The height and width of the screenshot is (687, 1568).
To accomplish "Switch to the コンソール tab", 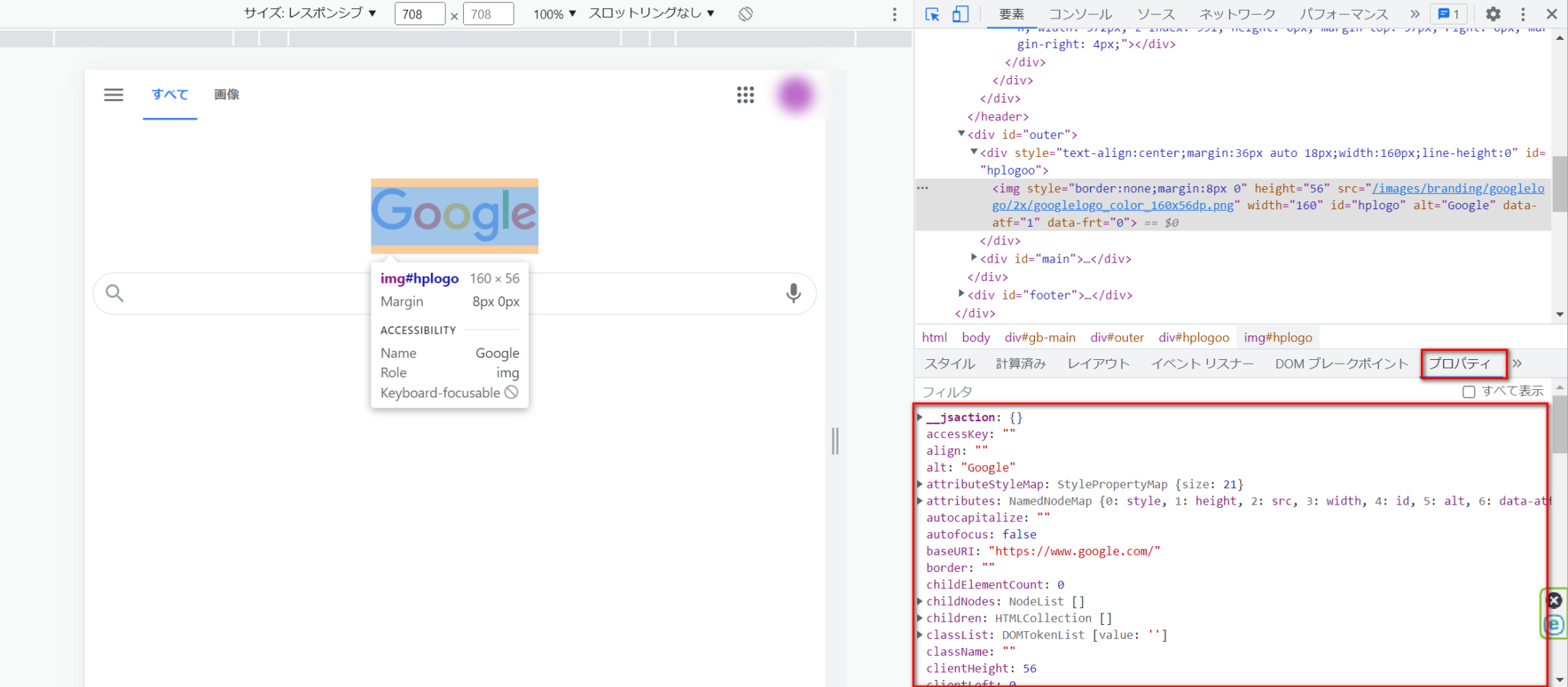I will click(1080, 15).
